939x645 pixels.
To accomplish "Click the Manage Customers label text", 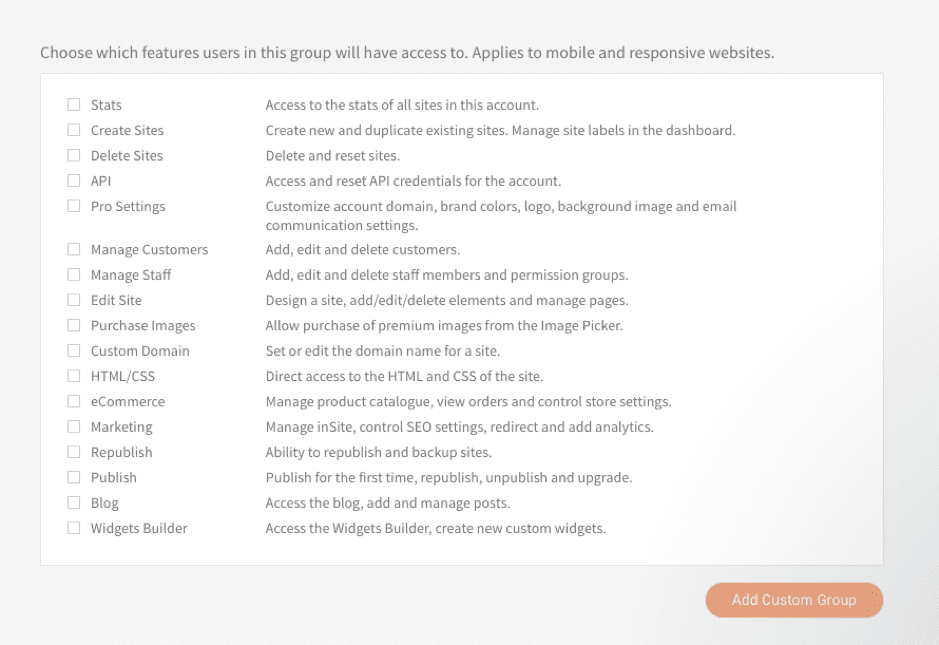I will coord(149,249).
